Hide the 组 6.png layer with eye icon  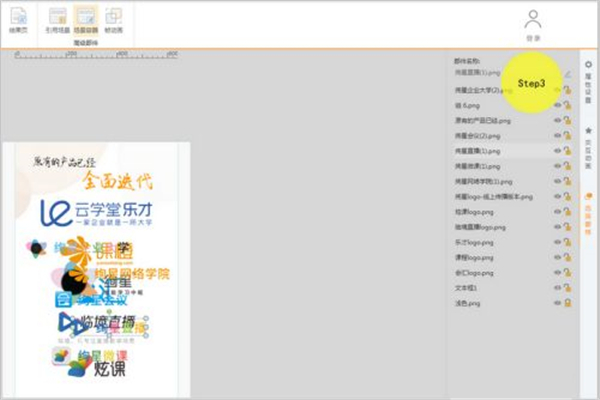point(558,105)
